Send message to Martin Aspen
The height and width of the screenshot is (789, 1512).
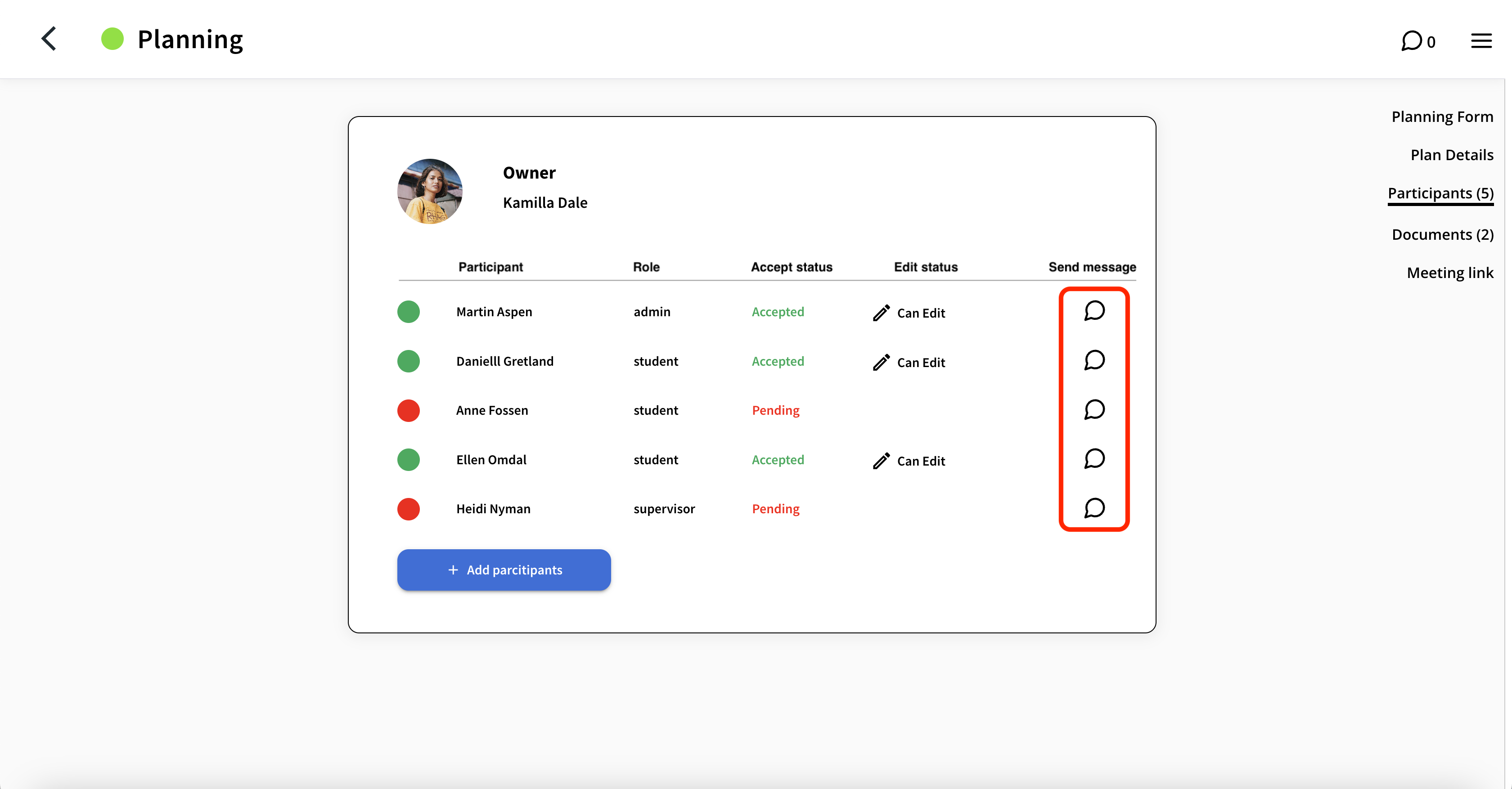pyautogui.click(x=1094, y=311)
